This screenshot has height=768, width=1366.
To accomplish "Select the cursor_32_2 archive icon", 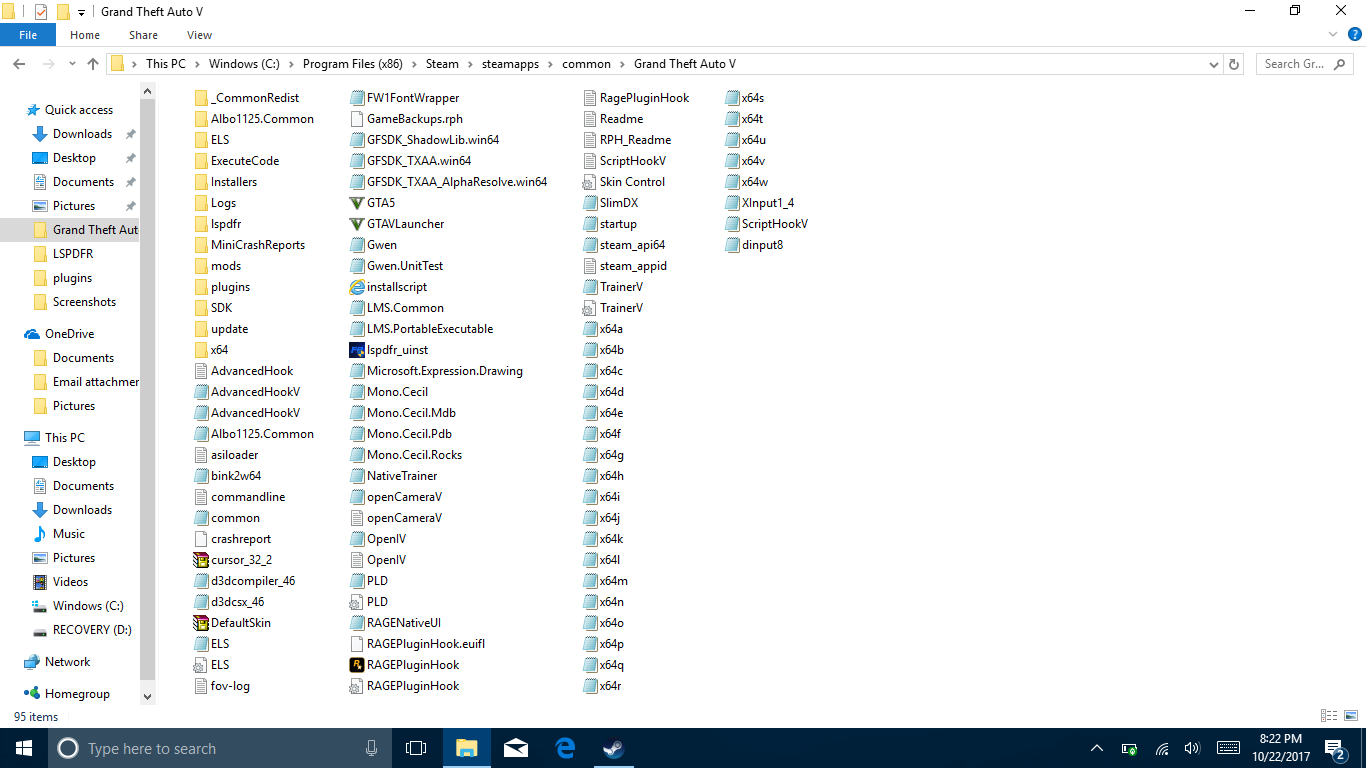I will click(201, 560).
